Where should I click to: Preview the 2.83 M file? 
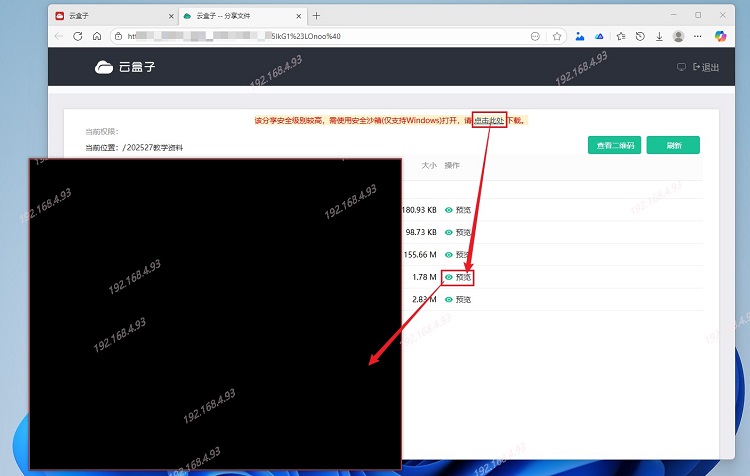point(458,299)
